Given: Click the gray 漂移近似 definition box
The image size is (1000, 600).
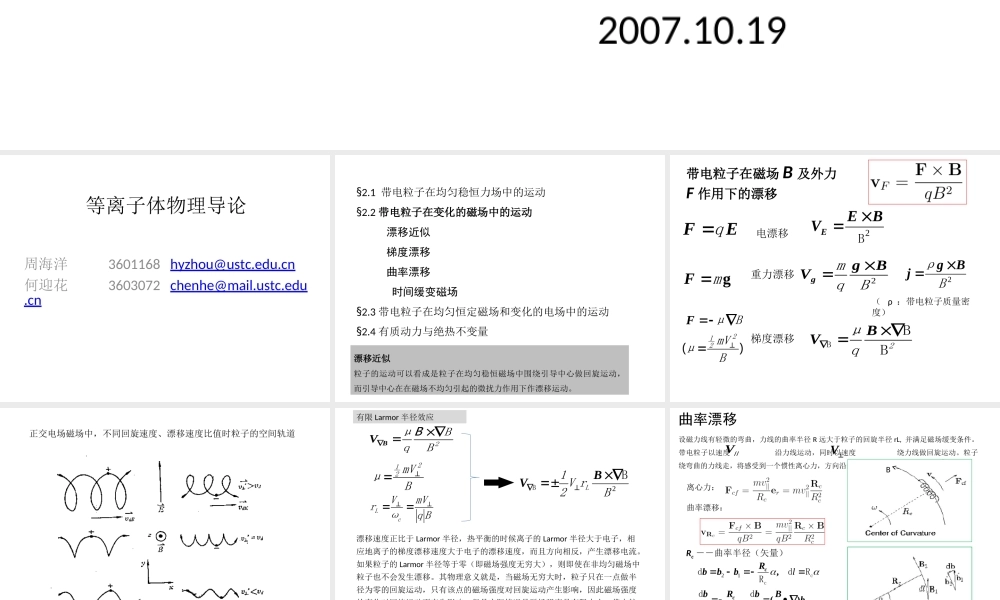Looking at the screenshot, I should click(490, 370).
